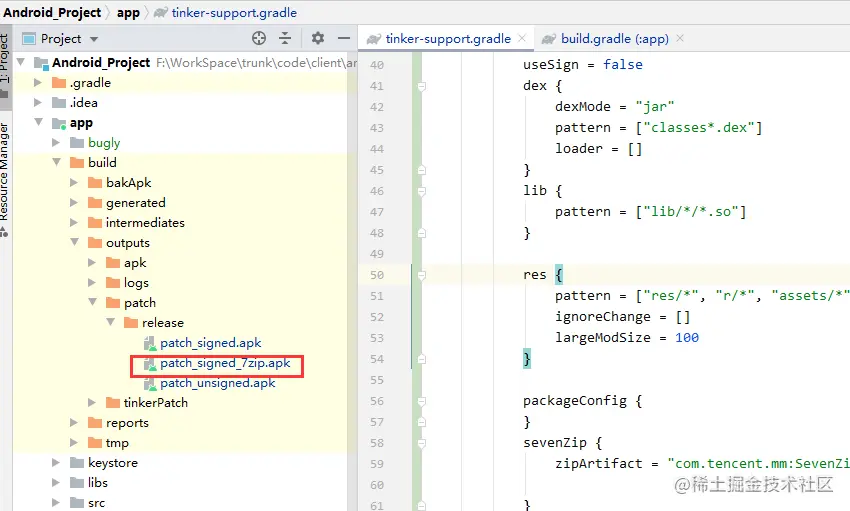Expand the bugly folder
Screen dimensions: 850x511
56,143
